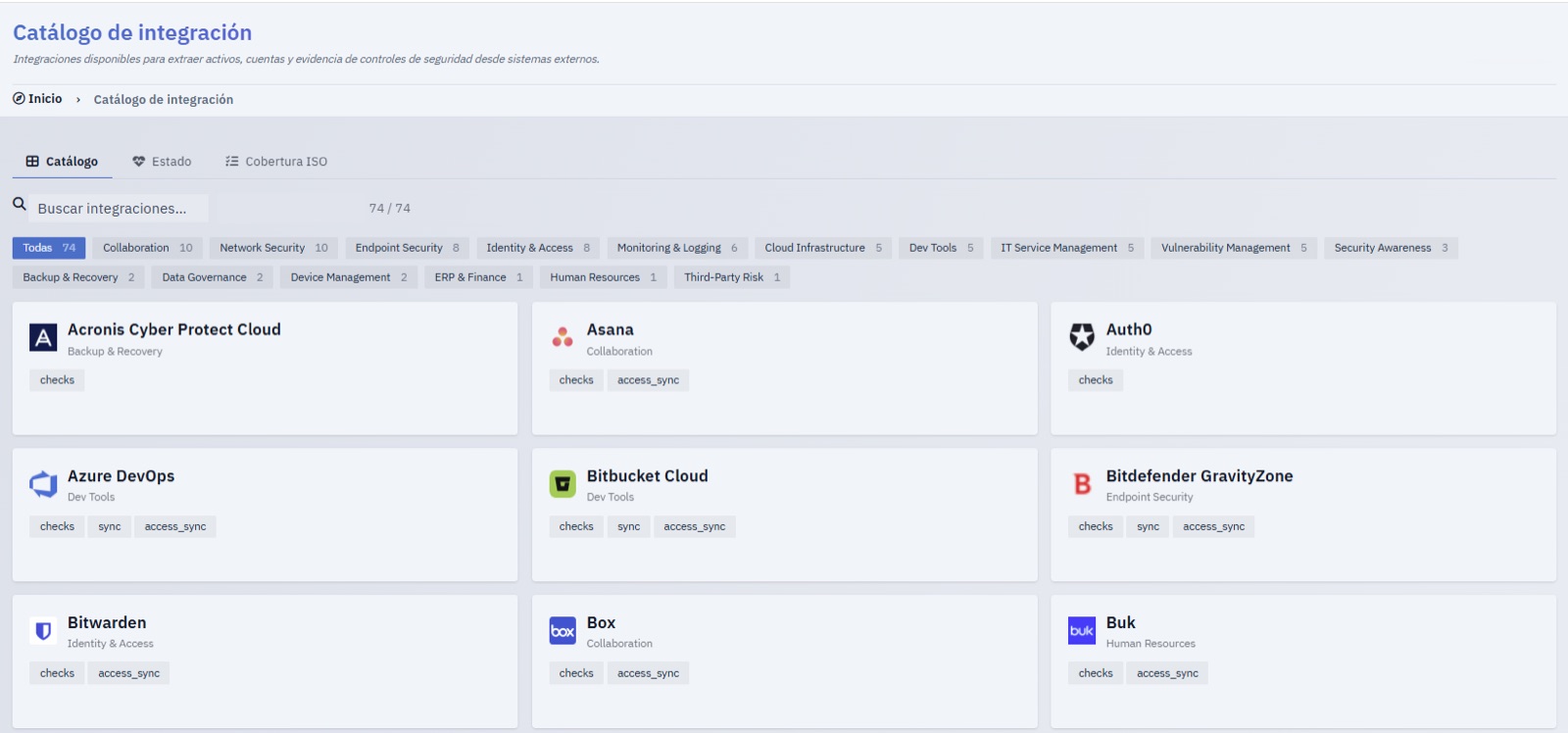Viewport: 1568px width, 733px height.
Task: Filter by Cloud Infrastructure category
Action: [x=823, y=248]
